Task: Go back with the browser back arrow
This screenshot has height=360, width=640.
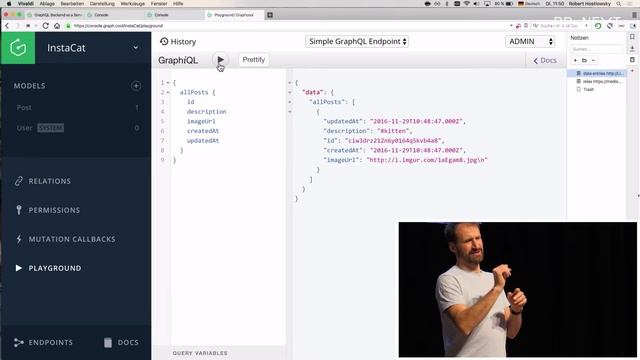Action: [7, 25]
